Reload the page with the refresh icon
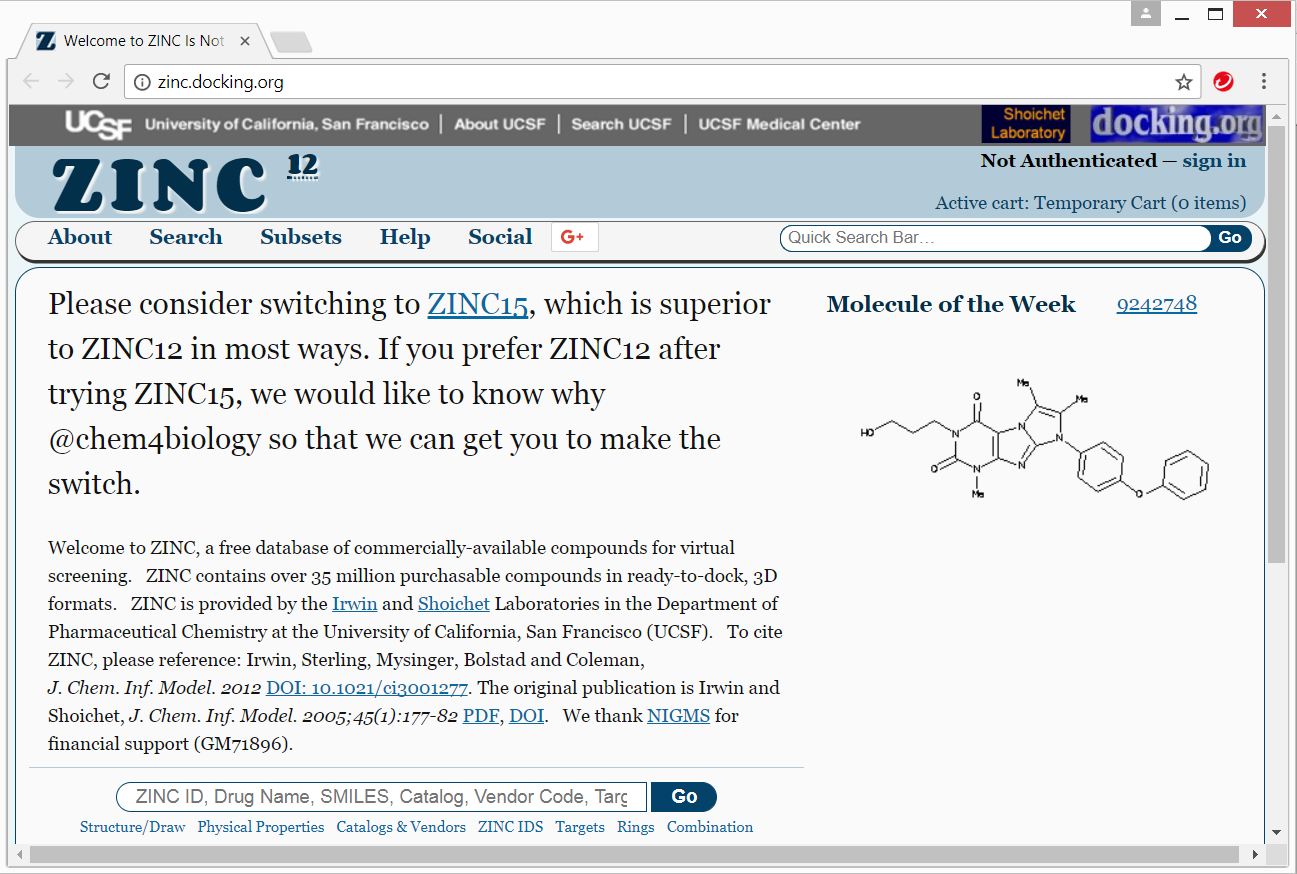This screenshot has width=1297, height=874. tap(101, 82)
